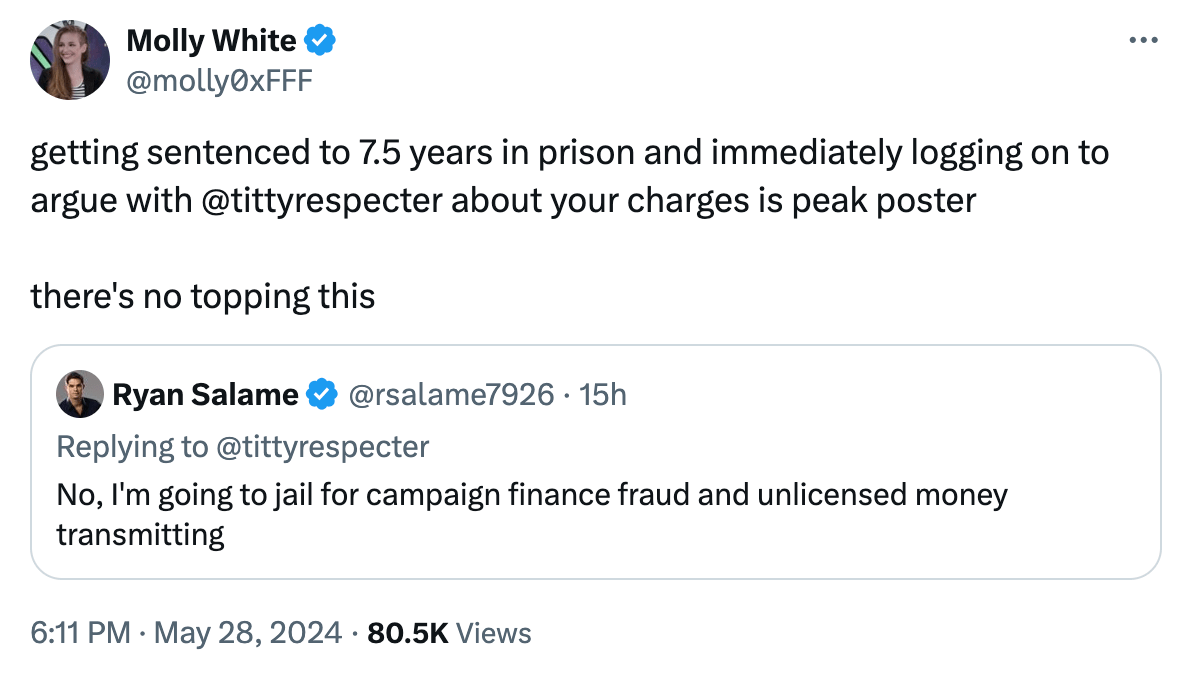Image resolution: width=1194 pixels, height=682 pixels.
Task: Click the 6:11 PM May 28, 2024 timestamp
Action: pyautogui.click(x=183, y=632)
